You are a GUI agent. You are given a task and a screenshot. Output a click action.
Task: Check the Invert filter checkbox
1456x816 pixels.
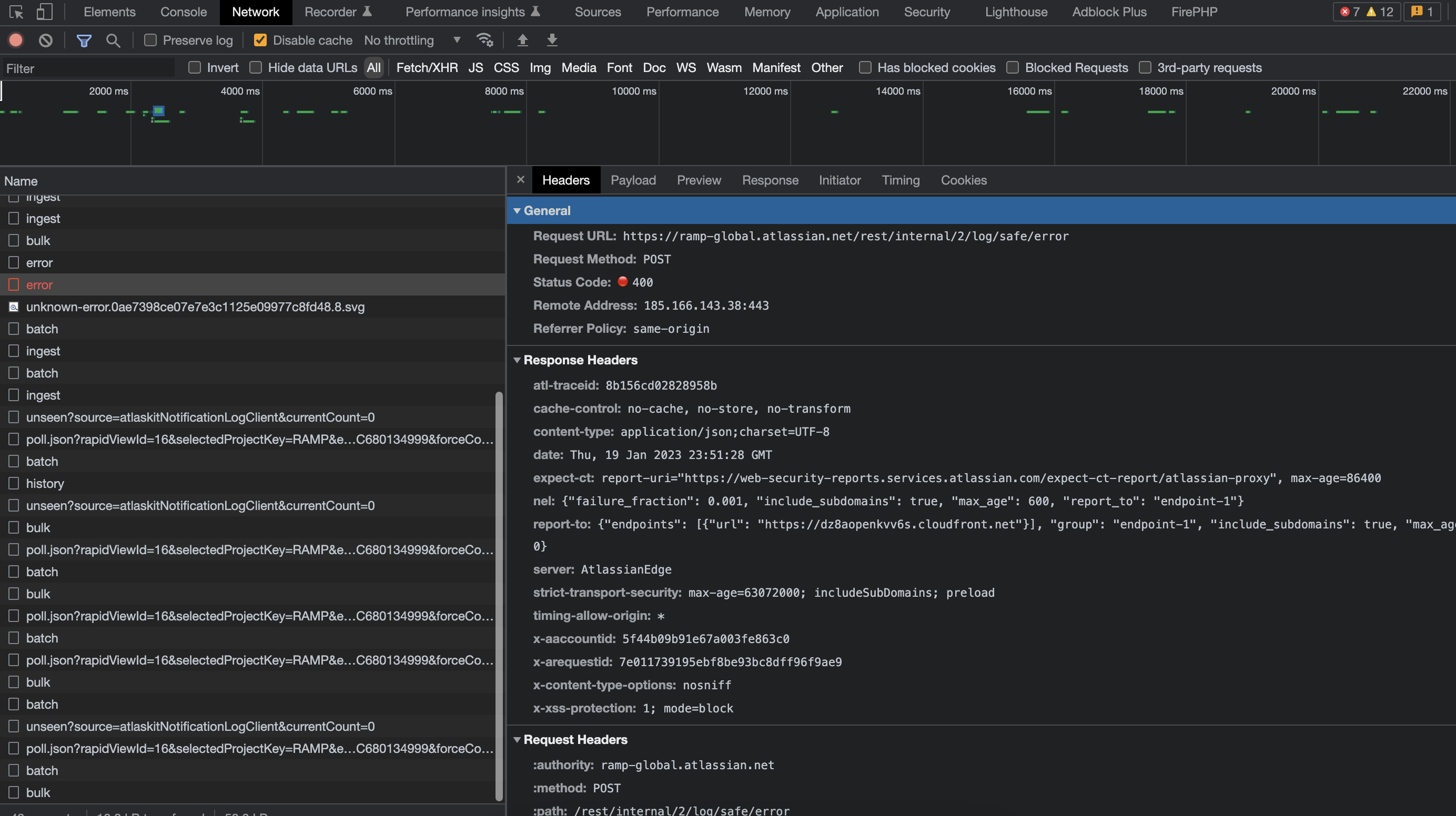(x=195, y=68)
